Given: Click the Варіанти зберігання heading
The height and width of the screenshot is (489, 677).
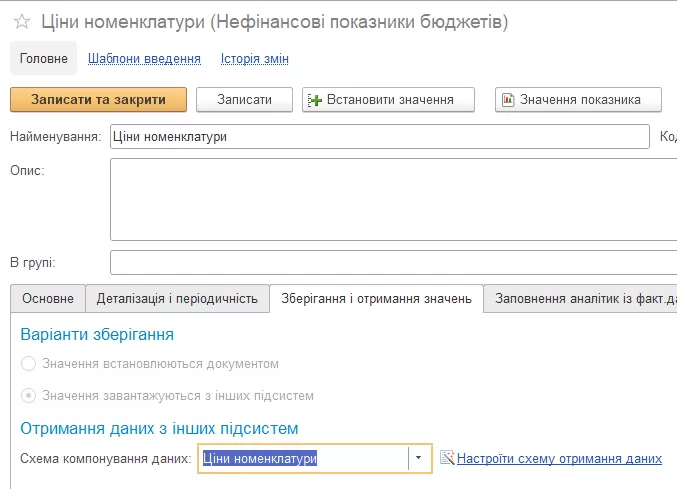Looking at the screenshot, I should (x=97, y=334).
